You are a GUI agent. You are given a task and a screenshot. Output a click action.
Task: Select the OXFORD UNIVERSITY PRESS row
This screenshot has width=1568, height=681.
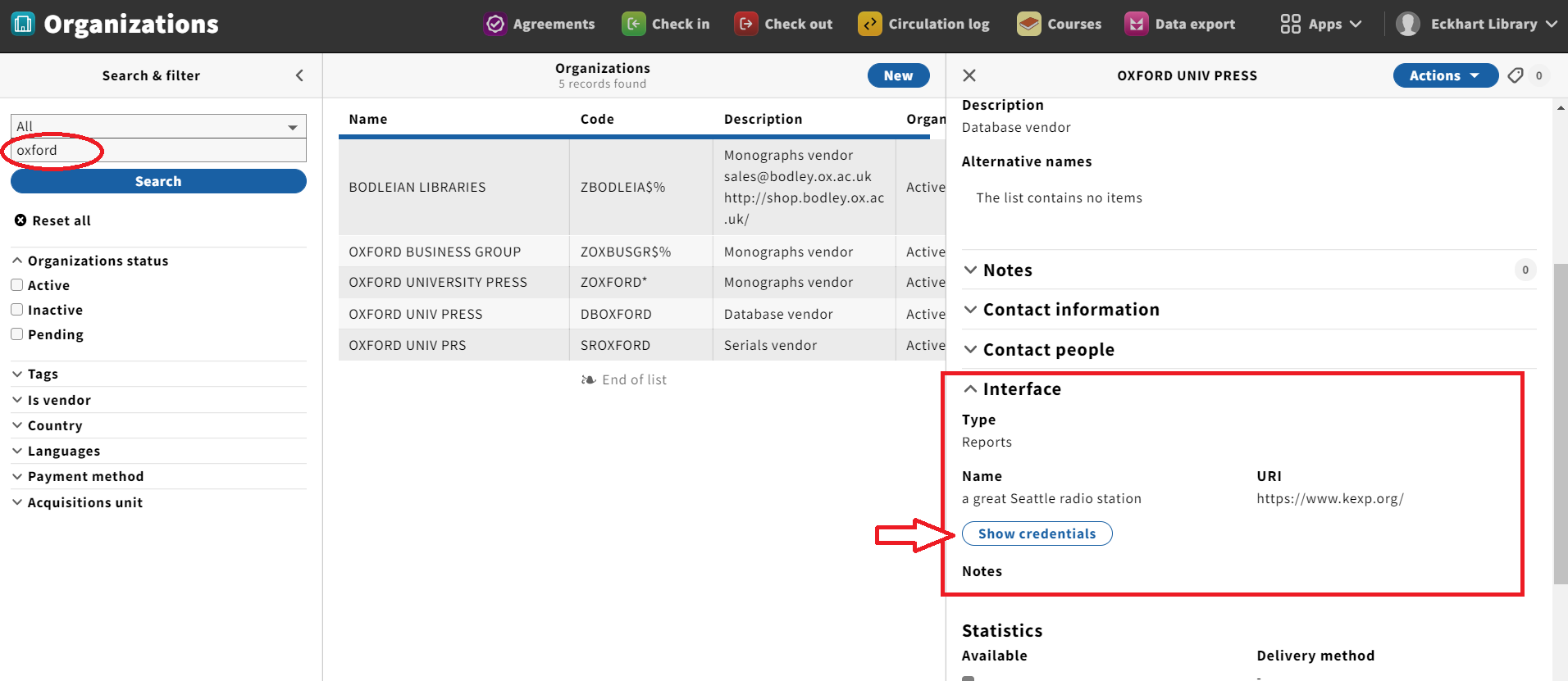642,282
